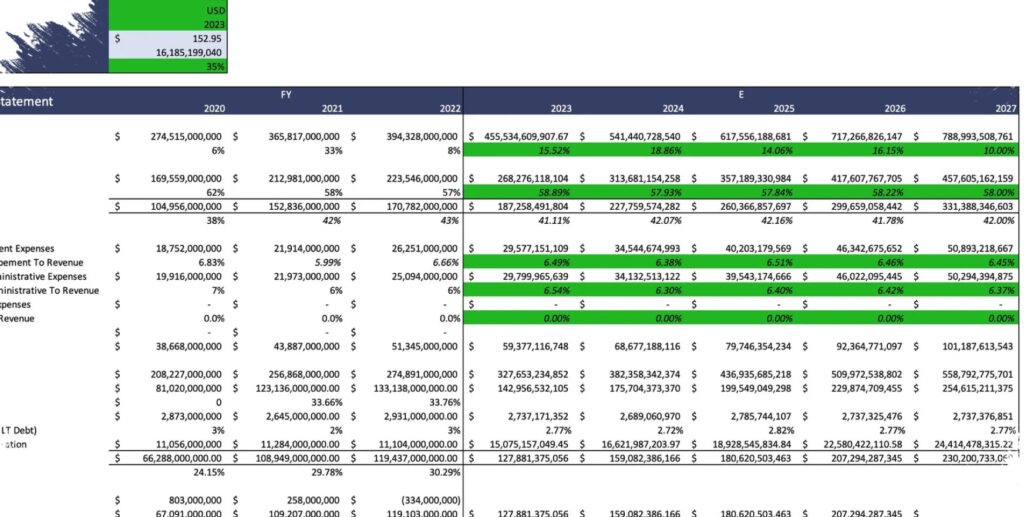The image size is (1024, 517).
Task: Select the 2020 revenue cell 274,515,000,000
Action: tap(186, 136)
